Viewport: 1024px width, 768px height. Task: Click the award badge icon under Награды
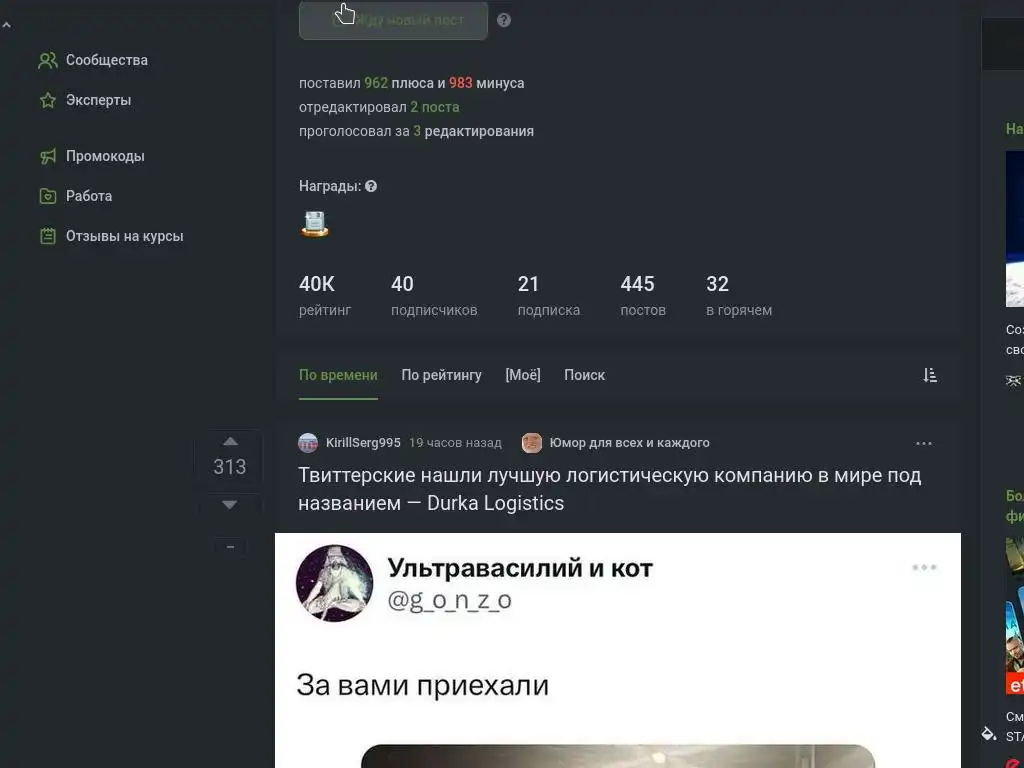(x=315, y=224)
